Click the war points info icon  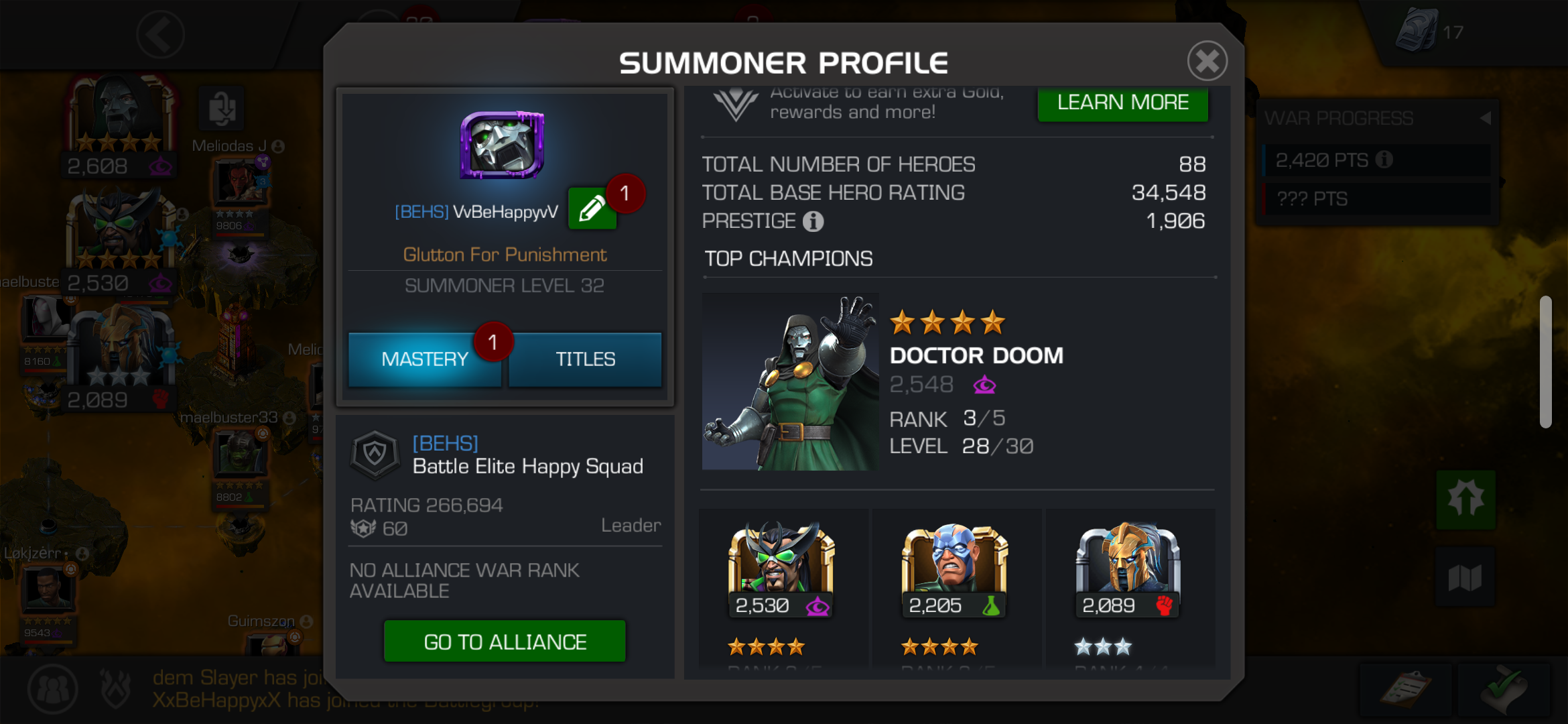point(1384,160)
